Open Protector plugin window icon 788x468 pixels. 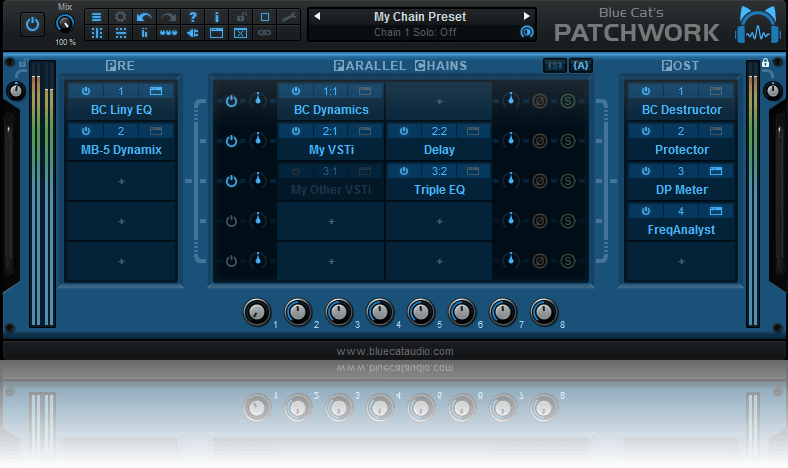(x=716, y=131)
